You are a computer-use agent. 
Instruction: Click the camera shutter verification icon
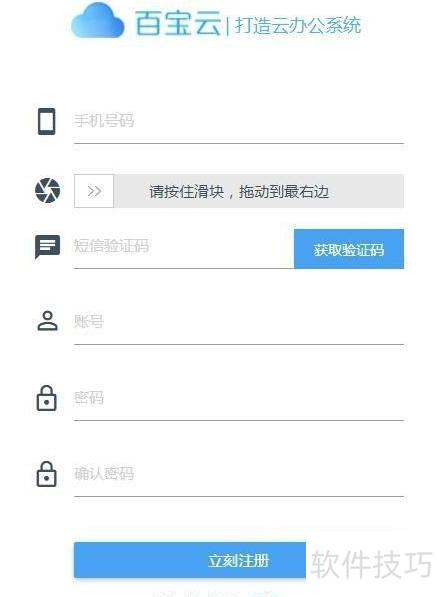pyautogui.click(x=47, y=190)
